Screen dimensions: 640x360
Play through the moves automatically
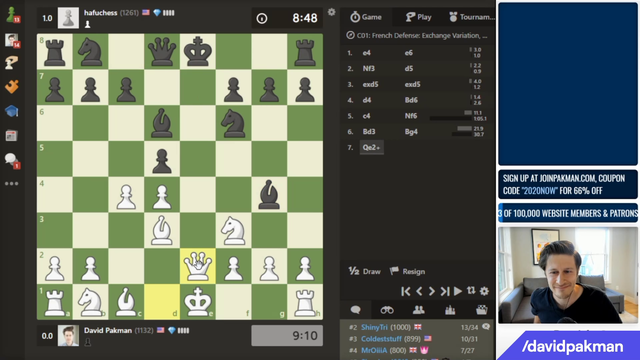point(458,291)
